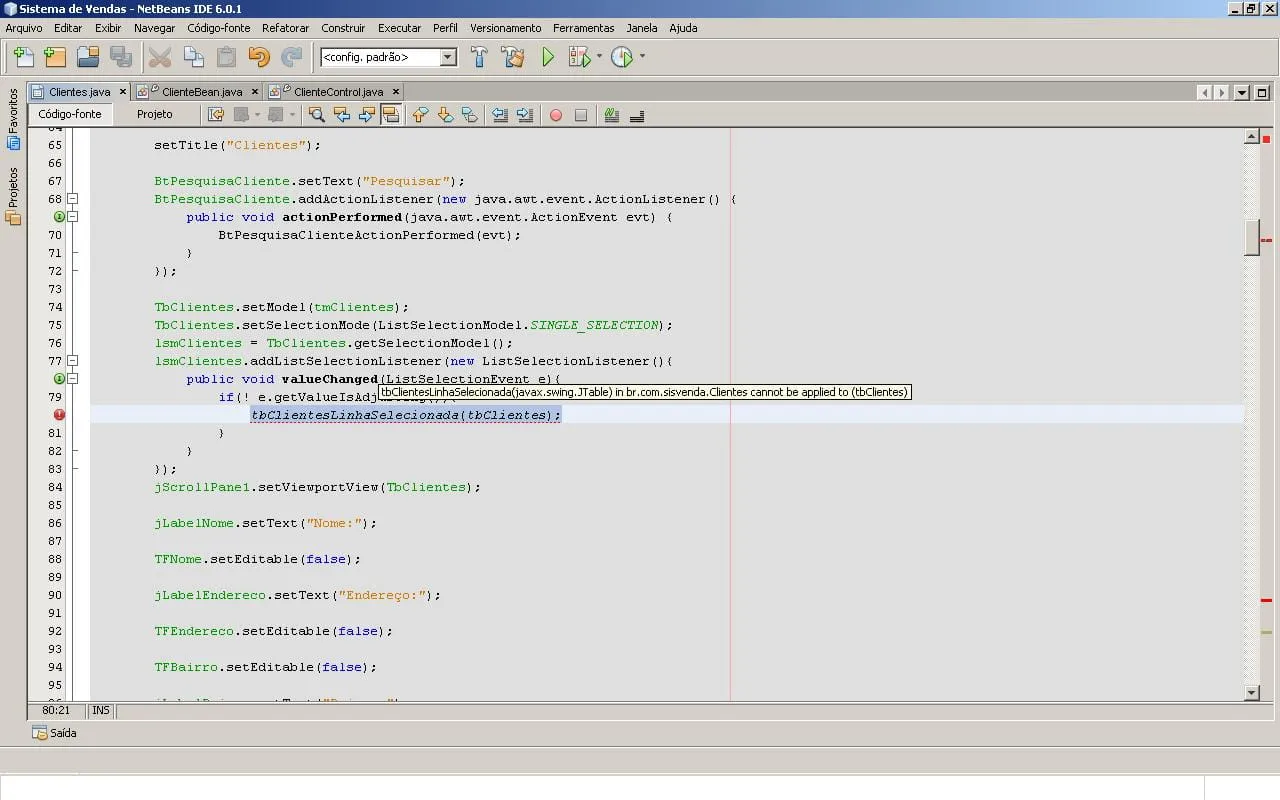Collapse the code fold at line 68
1280x800 pixels.
pyautogui.click(x=73, y=199)
